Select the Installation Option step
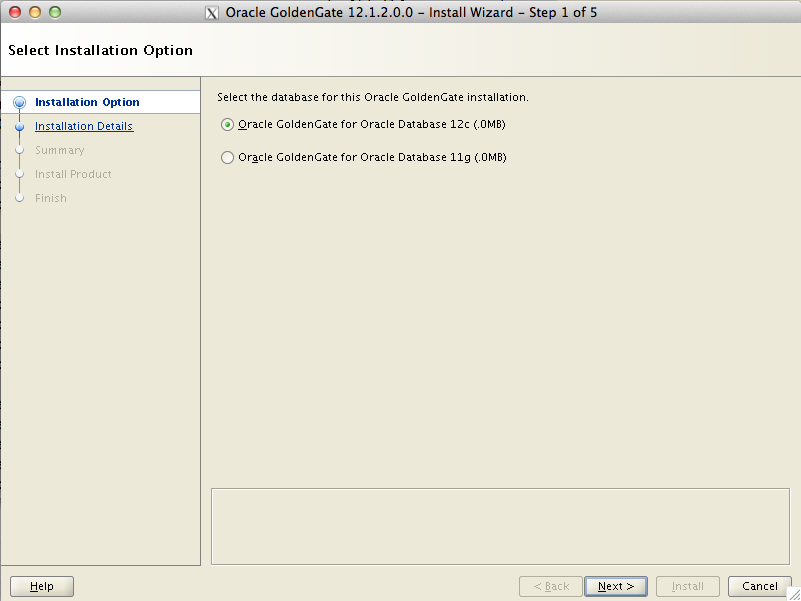The width and height of the screenshot is (801, 601). pyautogui.click(x=87, y=102)
